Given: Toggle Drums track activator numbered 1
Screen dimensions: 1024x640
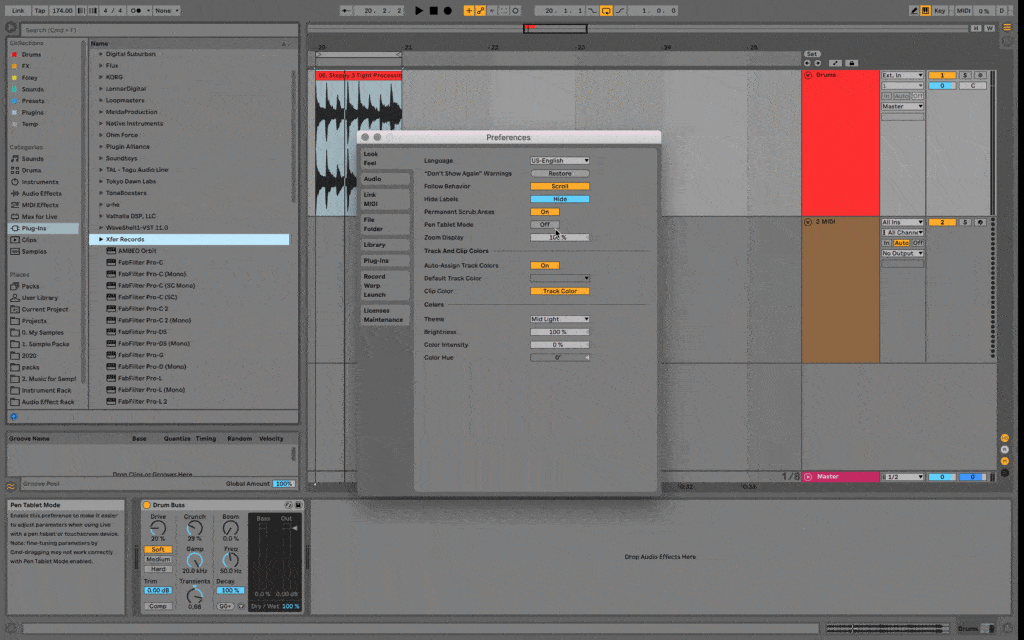Looking at the screenshot, I should [x=942, y=76].
